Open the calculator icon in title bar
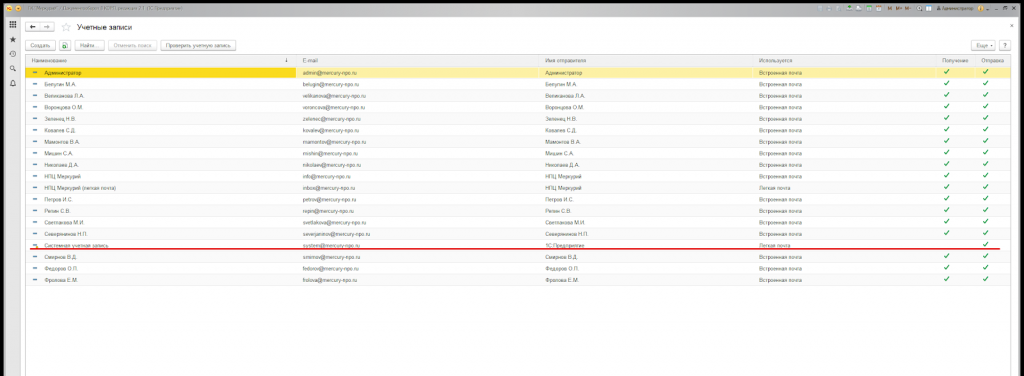 [869, 8]
